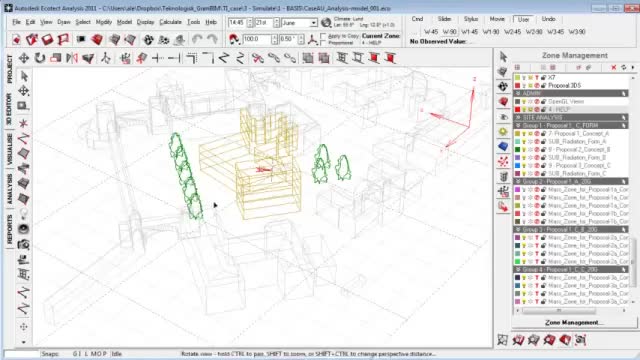
Task: Click the Stylus button in top-right panel
Action: 471,19
